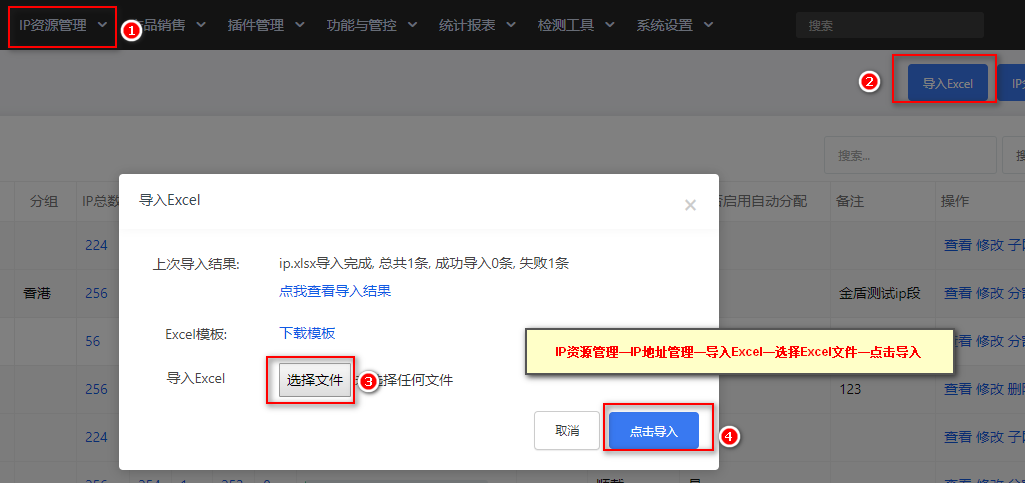Screen dimensions: 1025x483
Task: Click 查看 in the 香港 row
Action: 958,293
